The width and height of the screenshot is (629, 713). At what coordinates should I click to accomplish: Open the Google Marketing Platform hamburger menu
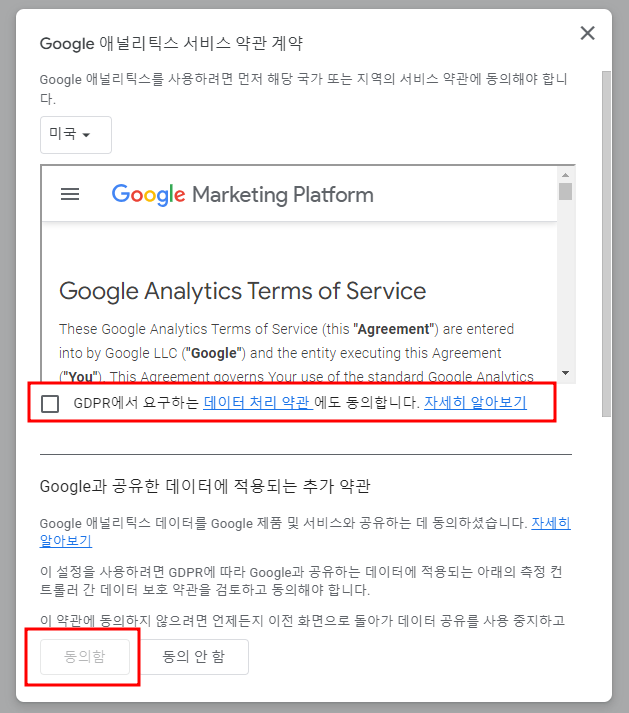click(70, 194)
